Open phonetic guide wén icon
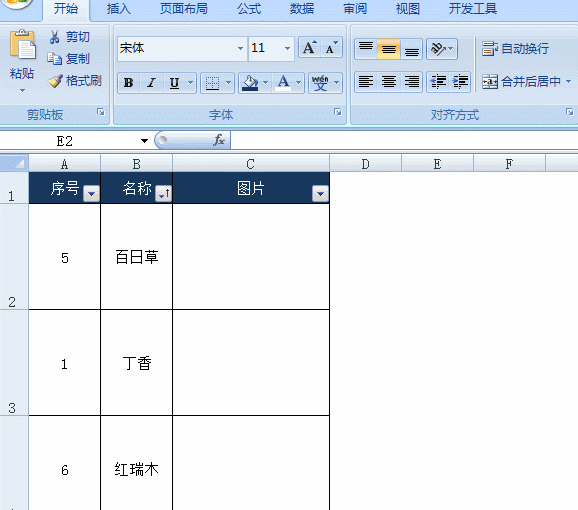Screen dimensions: 578x510 coord(320,83)
